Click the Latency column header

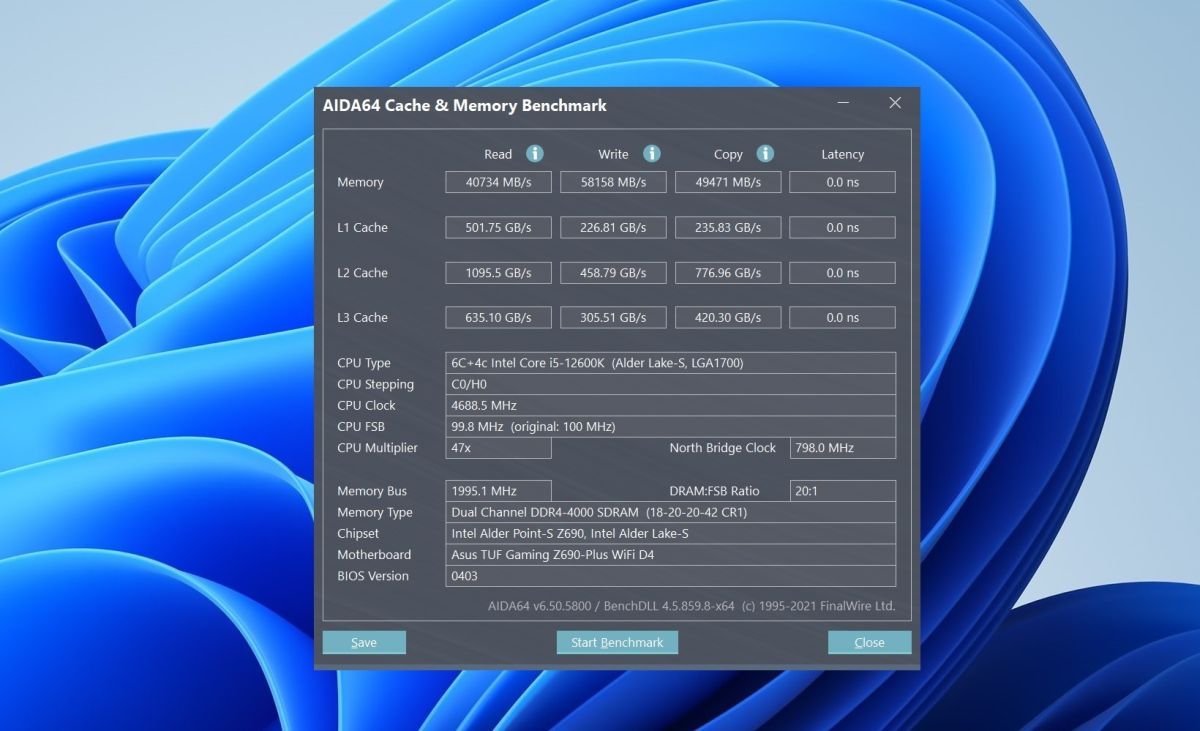tap(842, 154)
